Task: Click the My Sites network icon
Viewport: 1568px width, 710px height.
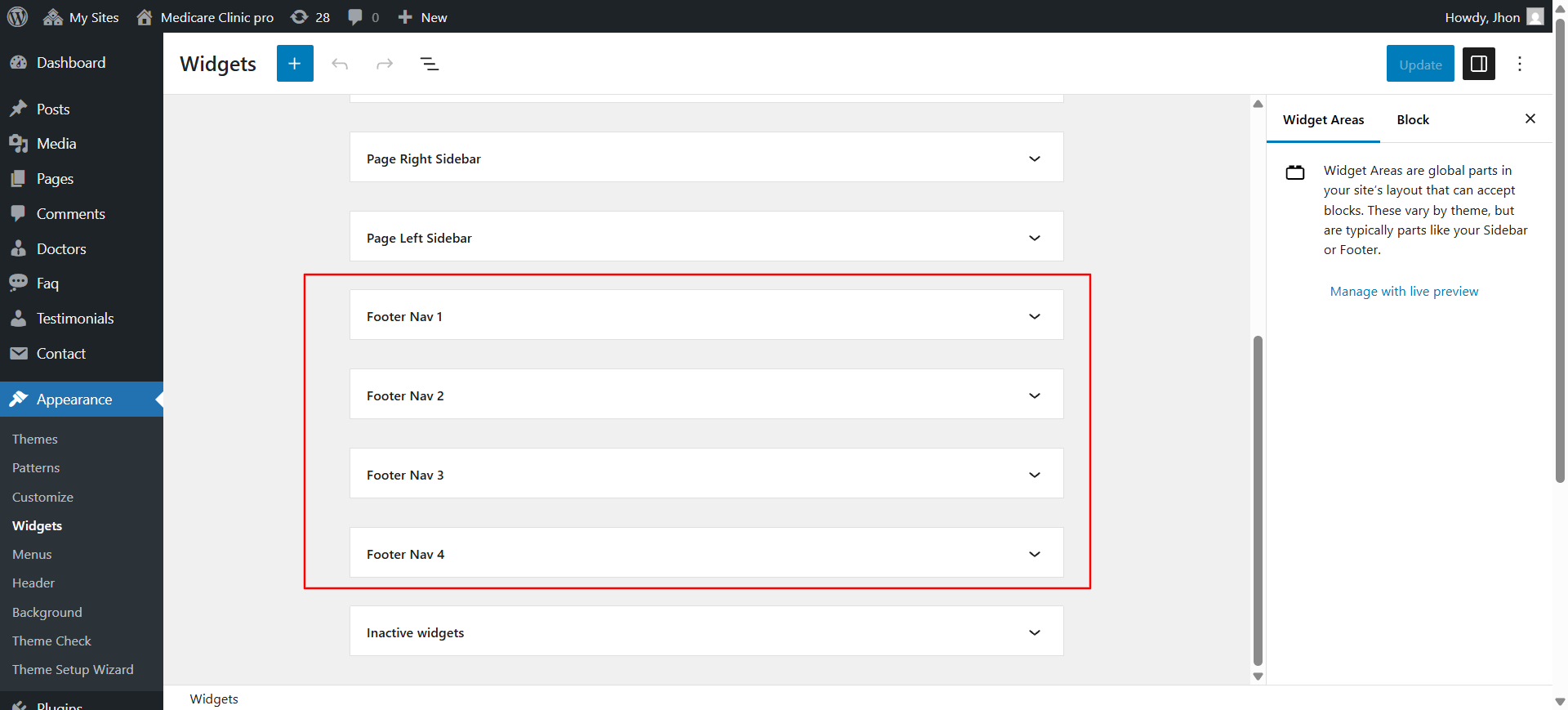Action: [53, 17]
